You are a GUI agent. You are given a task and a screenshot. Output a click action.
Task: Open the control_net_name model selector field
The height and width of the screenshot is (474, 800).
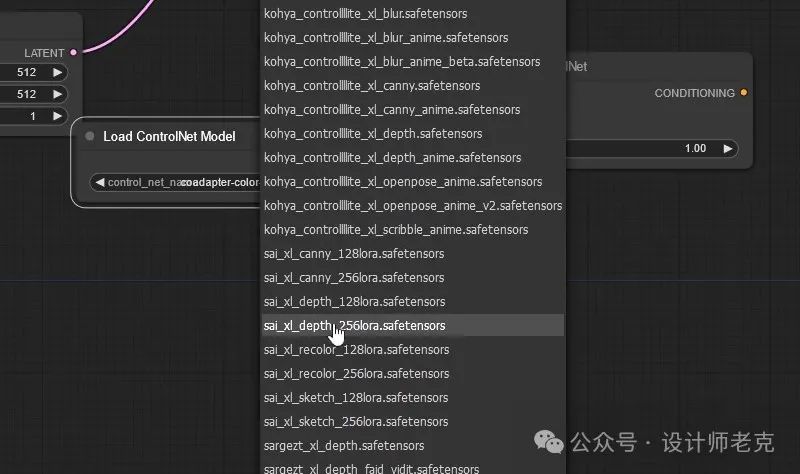(175, 182)
